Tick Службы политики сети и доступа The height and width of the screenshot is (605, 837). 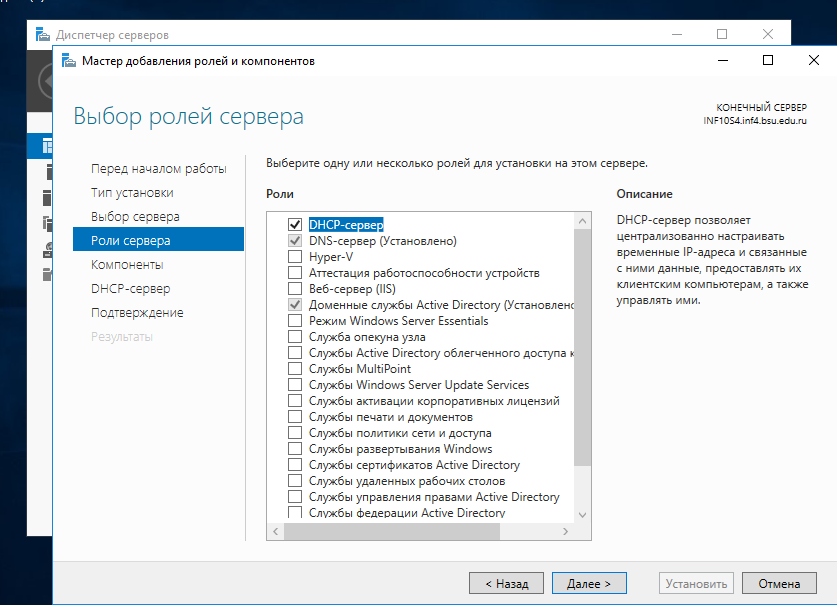click(295, 433)
